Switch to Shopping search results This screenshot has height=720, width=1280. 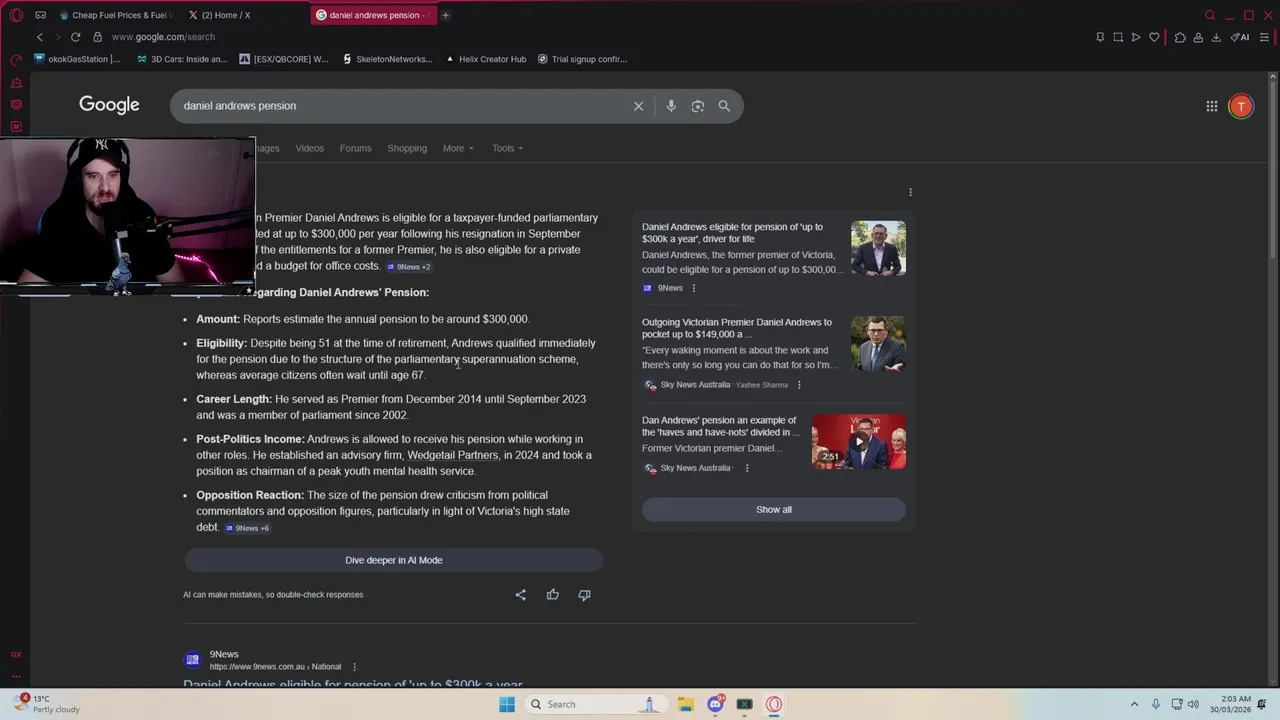407,148
